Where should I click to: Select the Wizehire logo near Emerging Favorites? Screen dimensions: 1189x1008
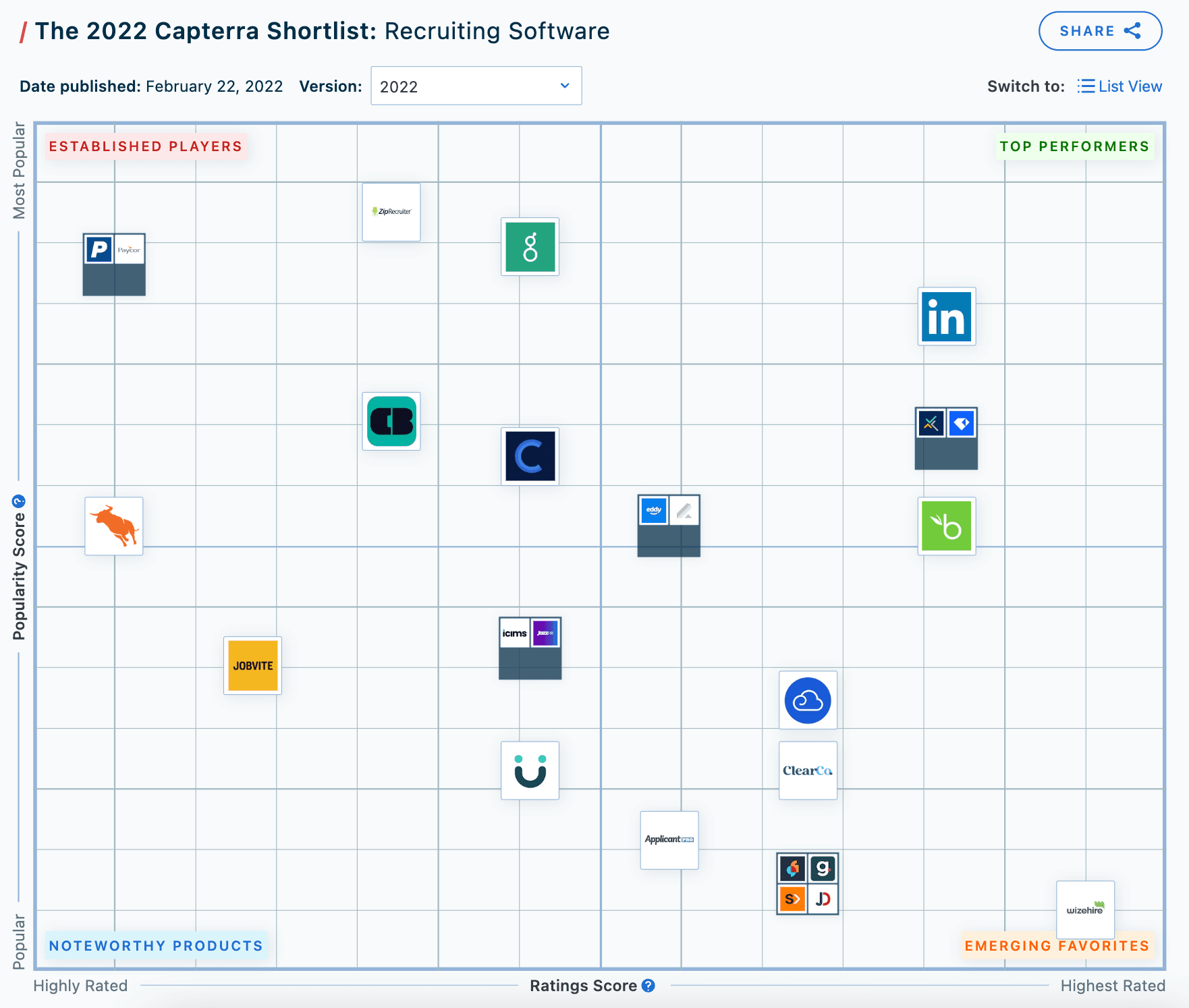click(1085, 909)
